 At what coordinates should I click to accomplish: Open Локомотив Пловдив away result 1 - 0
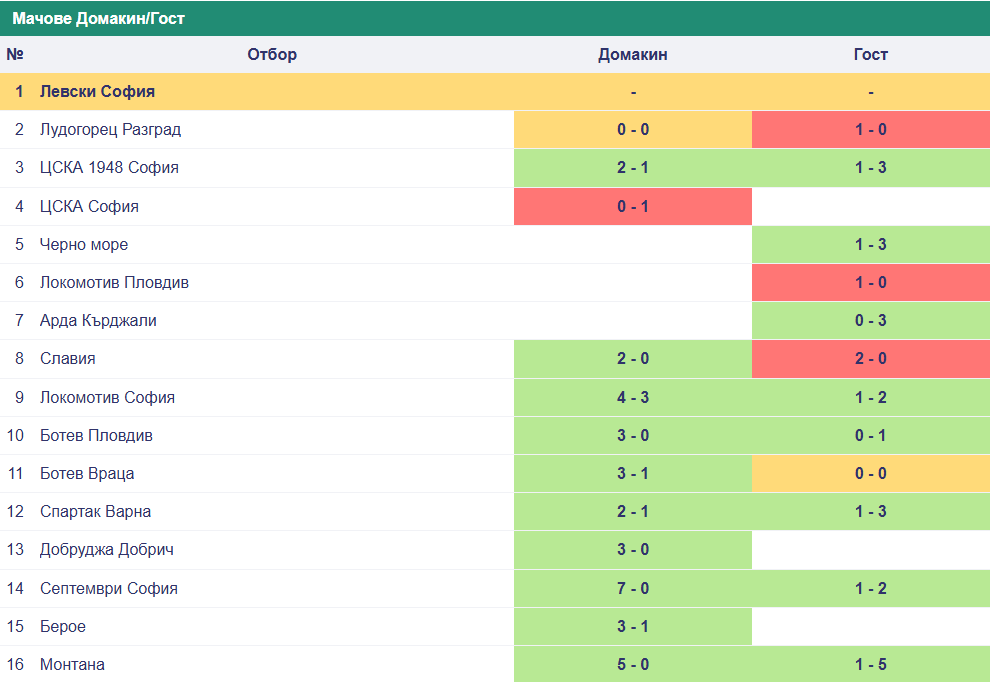871,282
